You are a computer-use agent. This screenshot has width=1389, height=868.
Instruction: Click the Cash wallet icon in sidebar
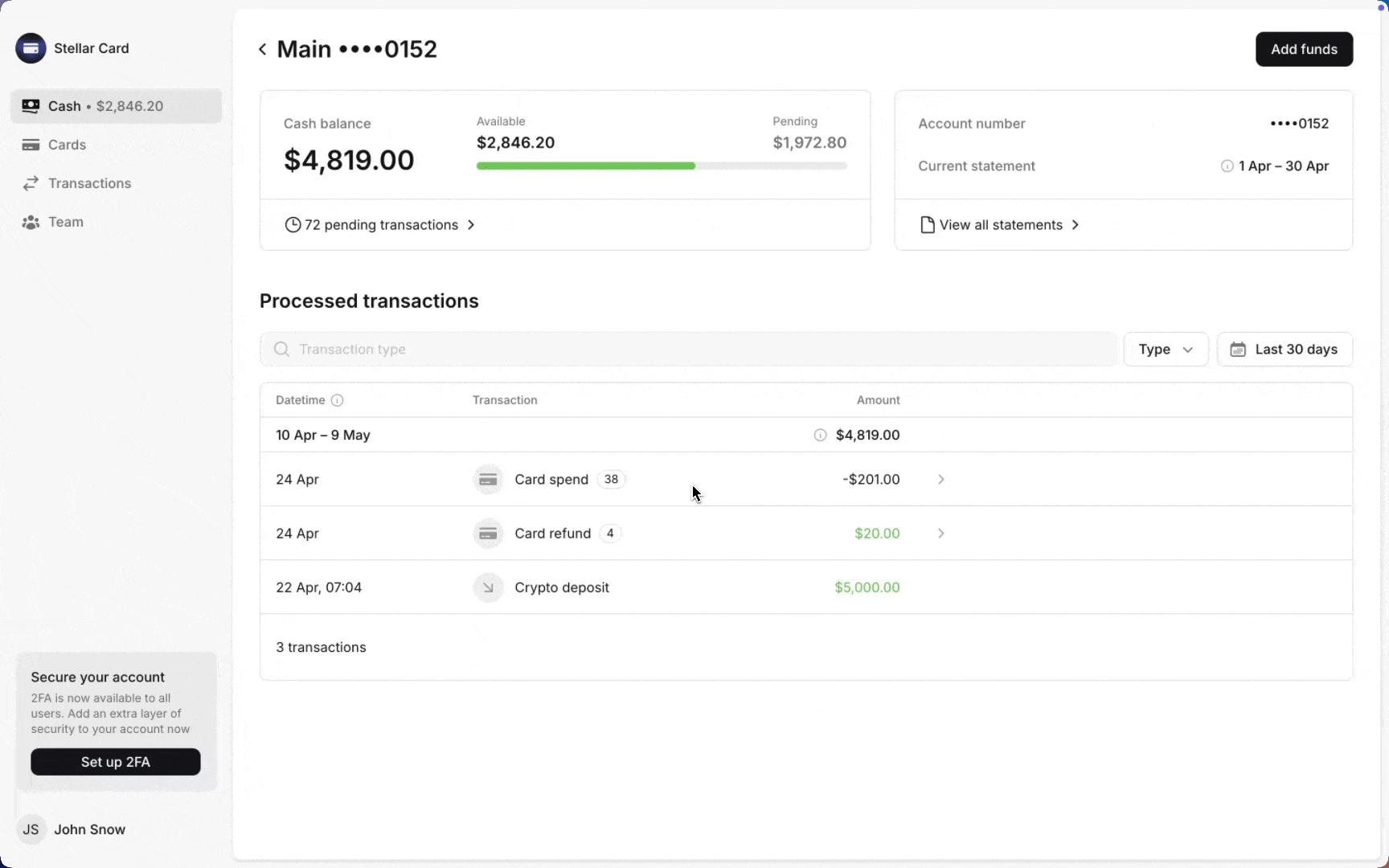click(31, 106)
